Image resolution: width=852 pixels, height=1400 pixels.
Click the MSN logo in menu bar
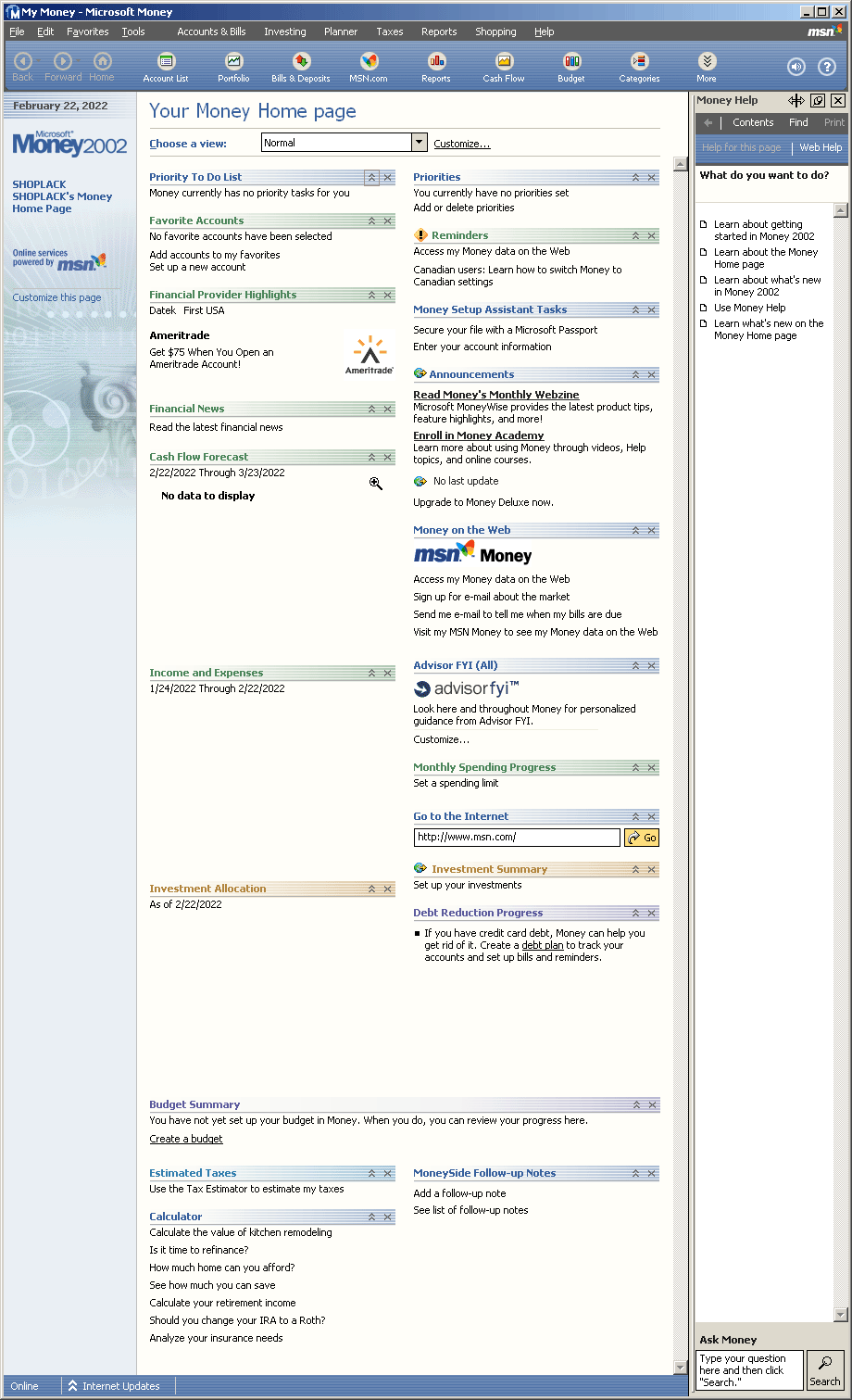tap(824, 32)
